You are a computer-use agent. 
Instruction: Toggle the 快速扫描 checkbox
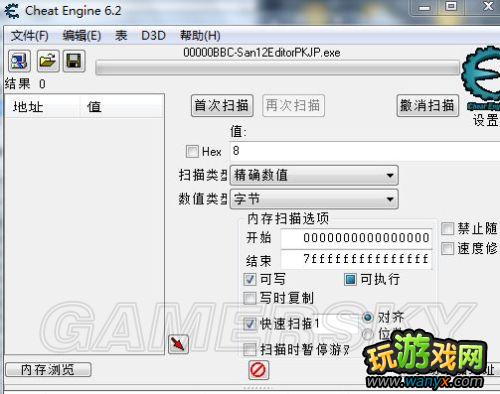click(x=250, y=324)
